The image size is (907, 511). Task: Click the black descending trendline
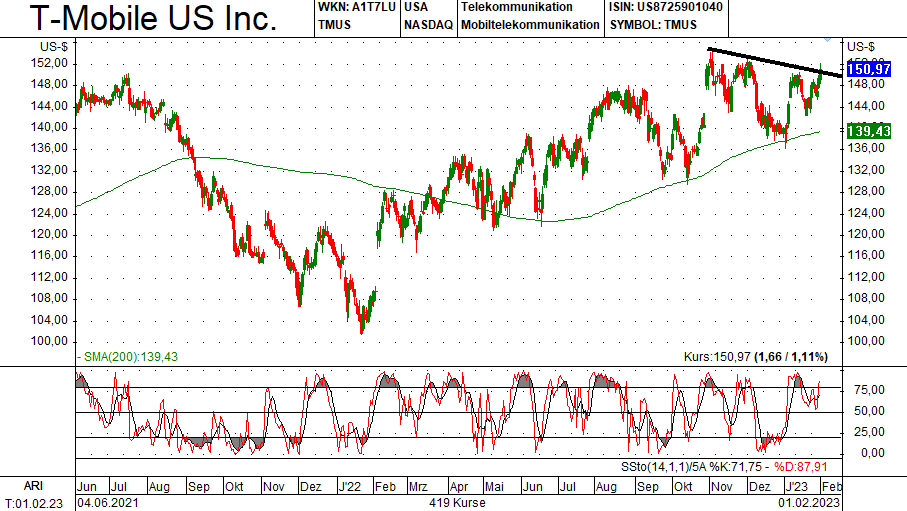pyautogui.click(x=775, y=62)
